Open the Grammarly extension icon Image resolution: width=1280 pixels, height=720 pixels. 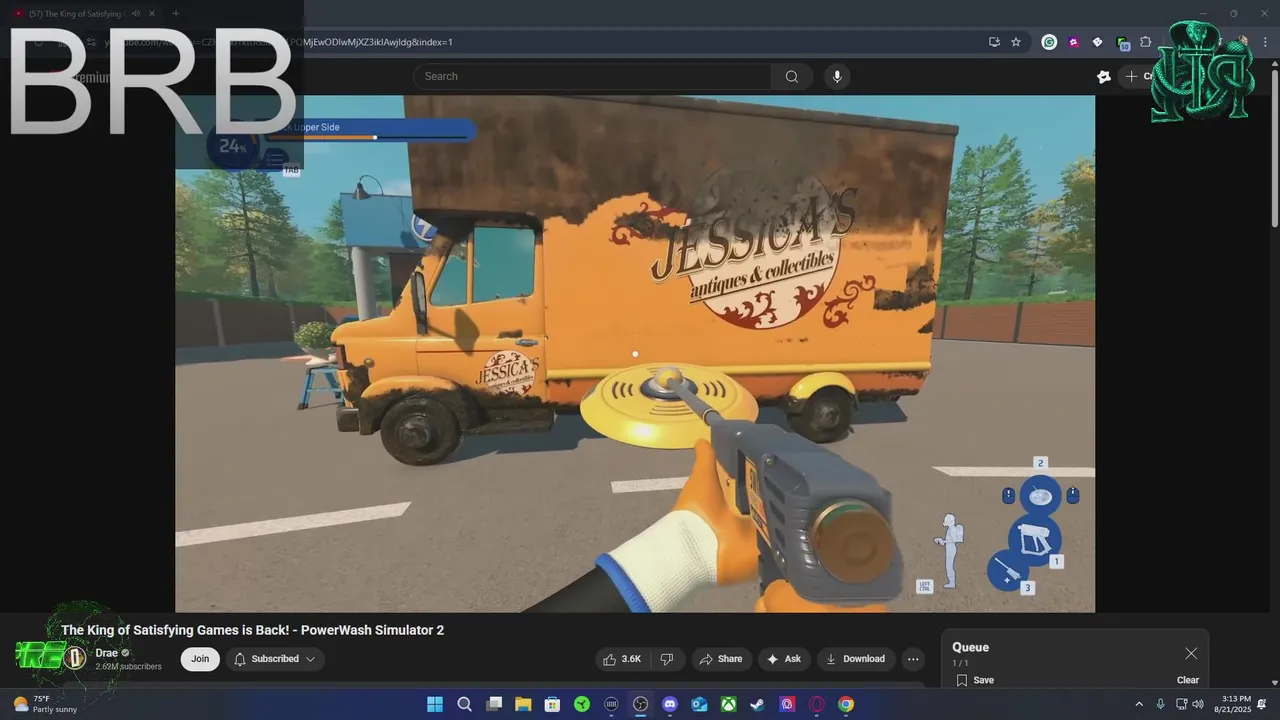click(1049, 42)
